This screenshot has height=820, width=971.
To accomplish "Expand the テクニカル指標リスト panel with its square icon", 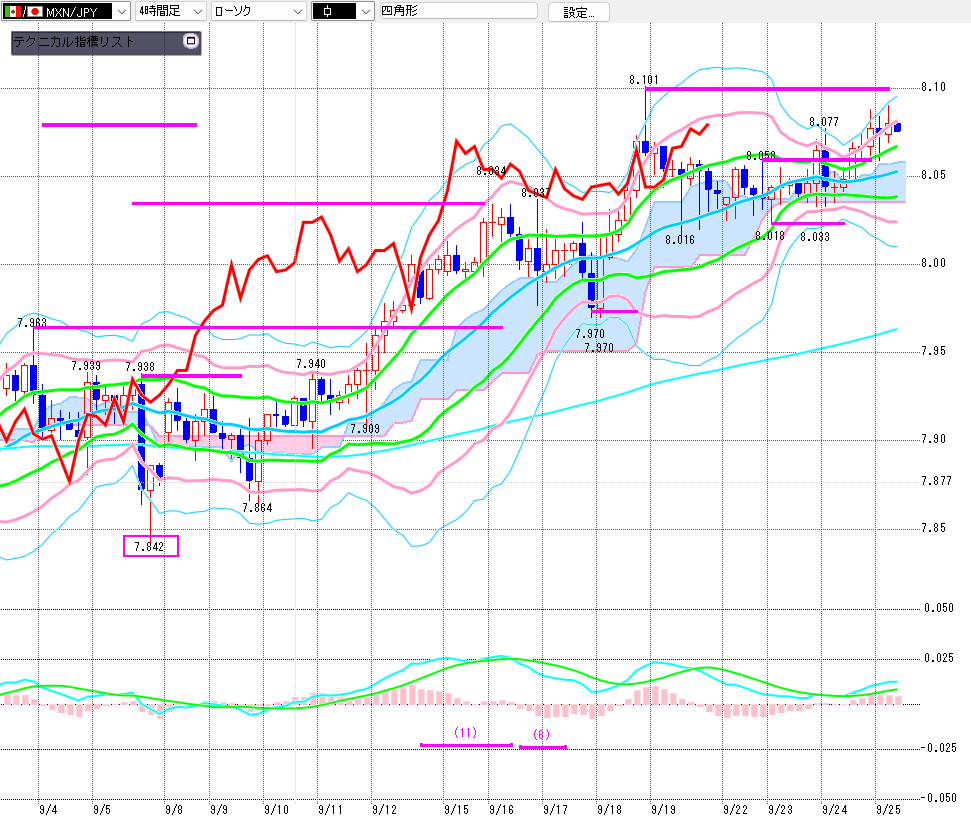I will pos(192,43).
